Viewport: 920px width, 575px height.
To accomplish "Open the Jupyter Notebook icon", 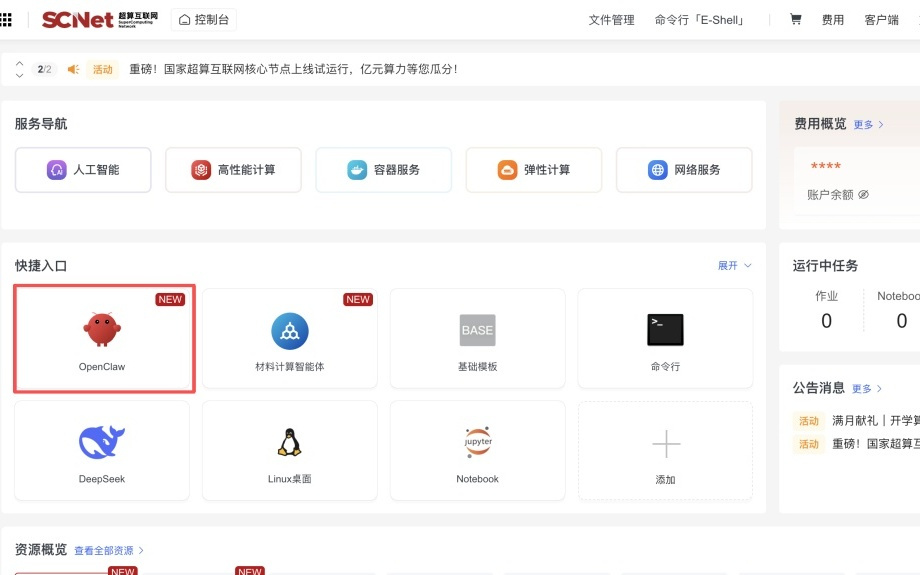I will pyautogui.click(x=478, y=442).
